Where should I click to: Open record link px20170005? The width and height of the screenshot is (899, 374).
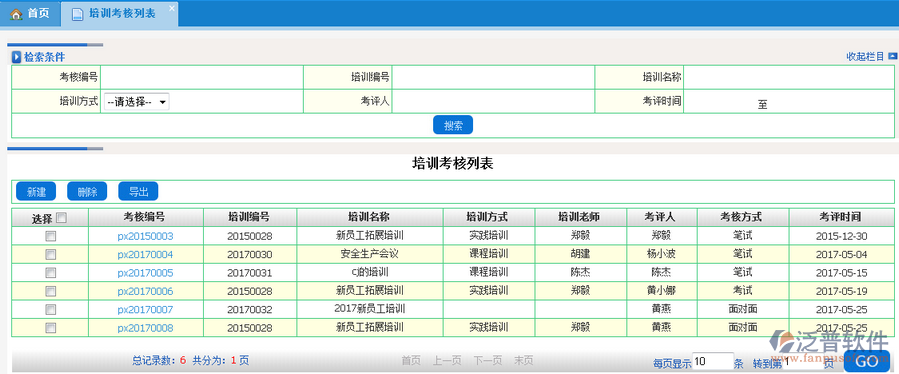146,273
